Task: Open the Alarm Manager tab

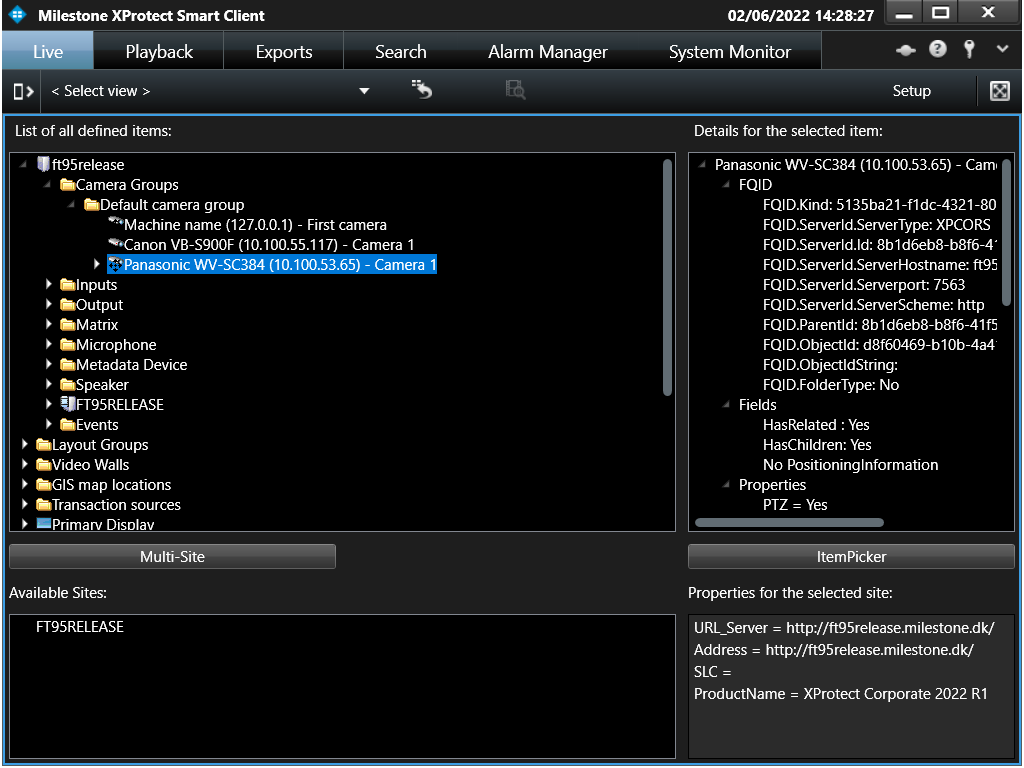Action: pyautogui.click(x=547, y=52)
